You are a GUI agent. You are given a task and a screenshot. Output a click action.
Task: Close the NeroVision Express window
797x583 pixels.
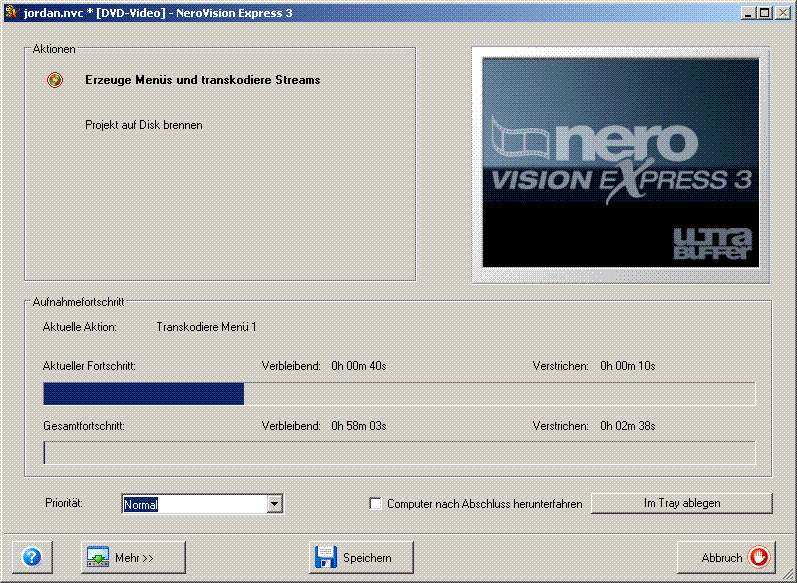783,13
